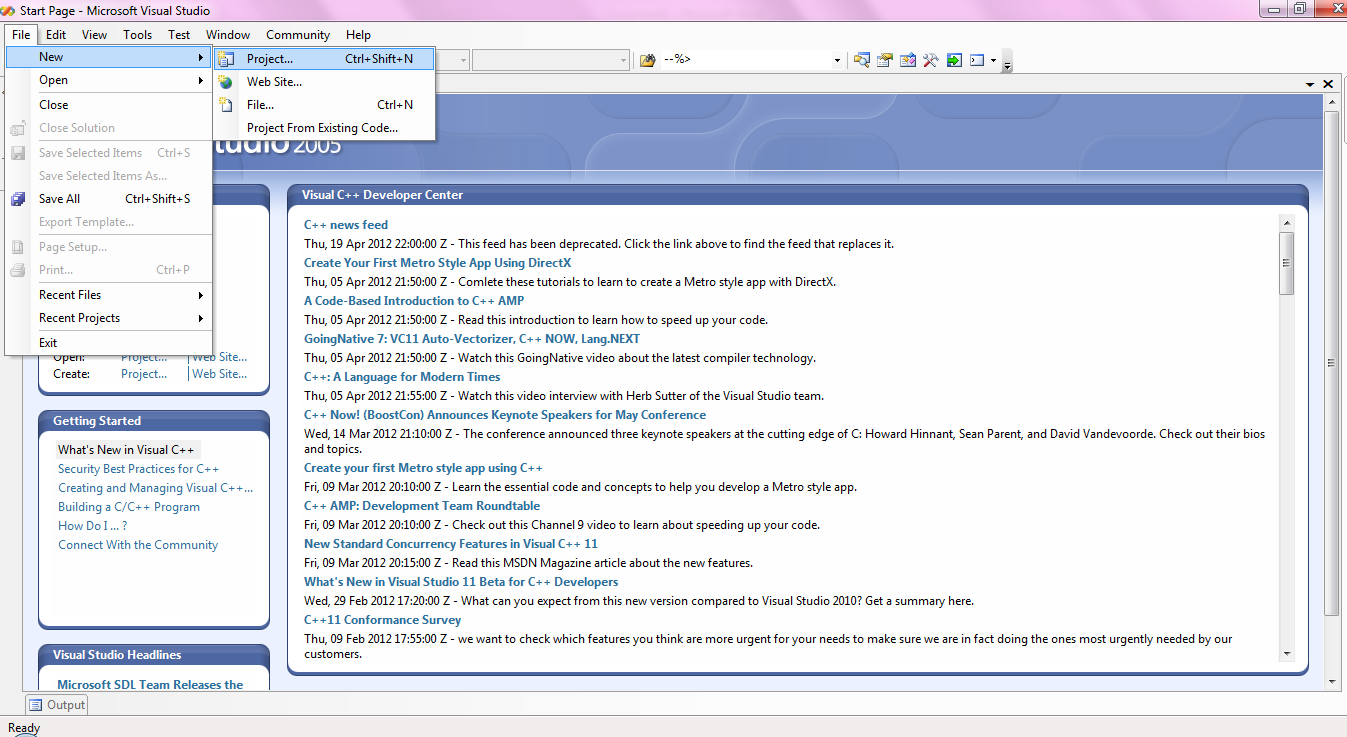
Task: Select Project From Existing Code...
Action: [324, 128]
